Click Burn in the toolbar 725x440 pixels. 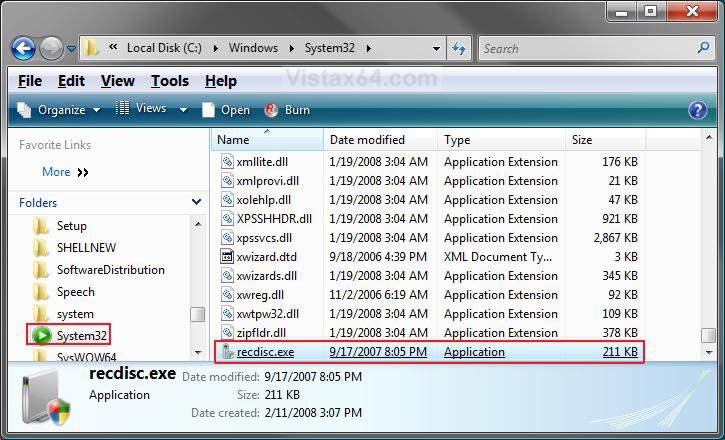[x=287, y=110]
